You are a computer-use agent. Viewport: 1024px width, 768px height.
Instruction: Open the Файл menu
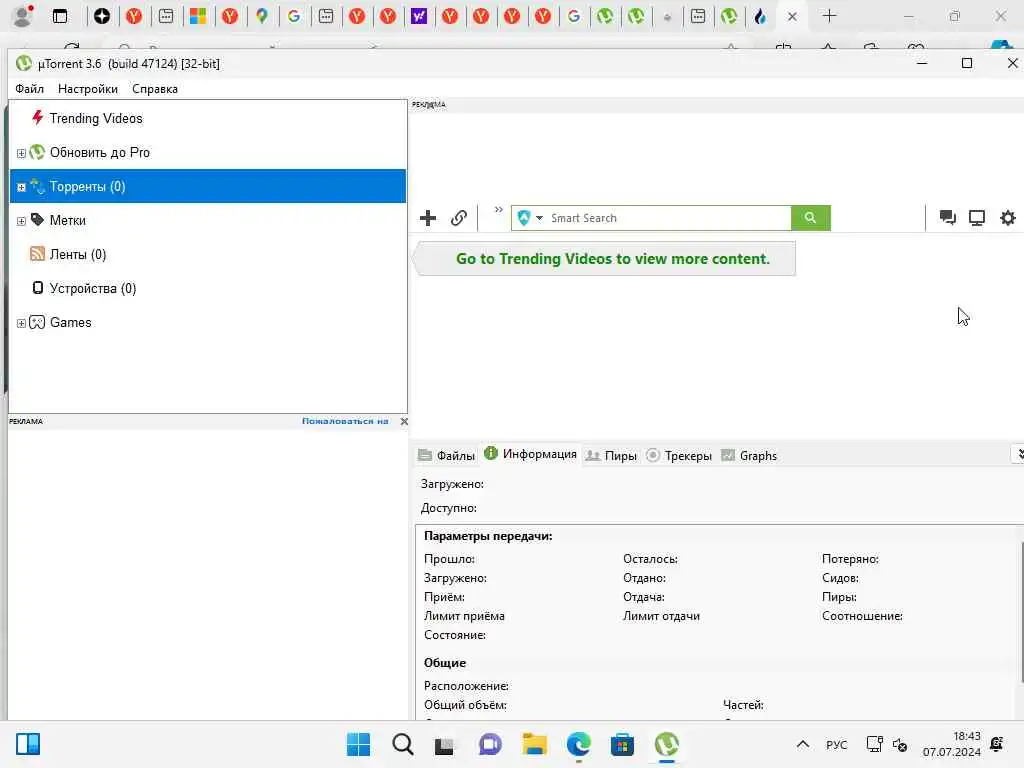point(29,89)
